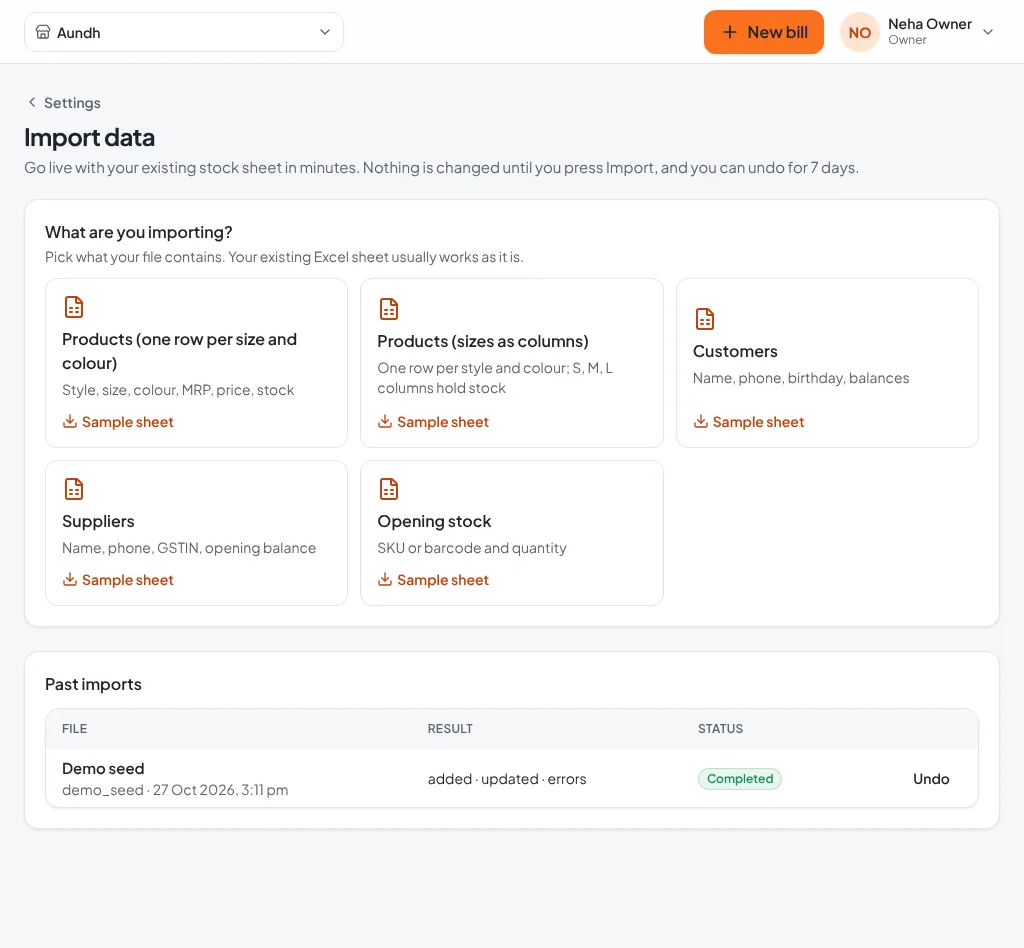Select the Suppliers import card
The height and width of the screenshot is (948, 1024).
[196, 533]
